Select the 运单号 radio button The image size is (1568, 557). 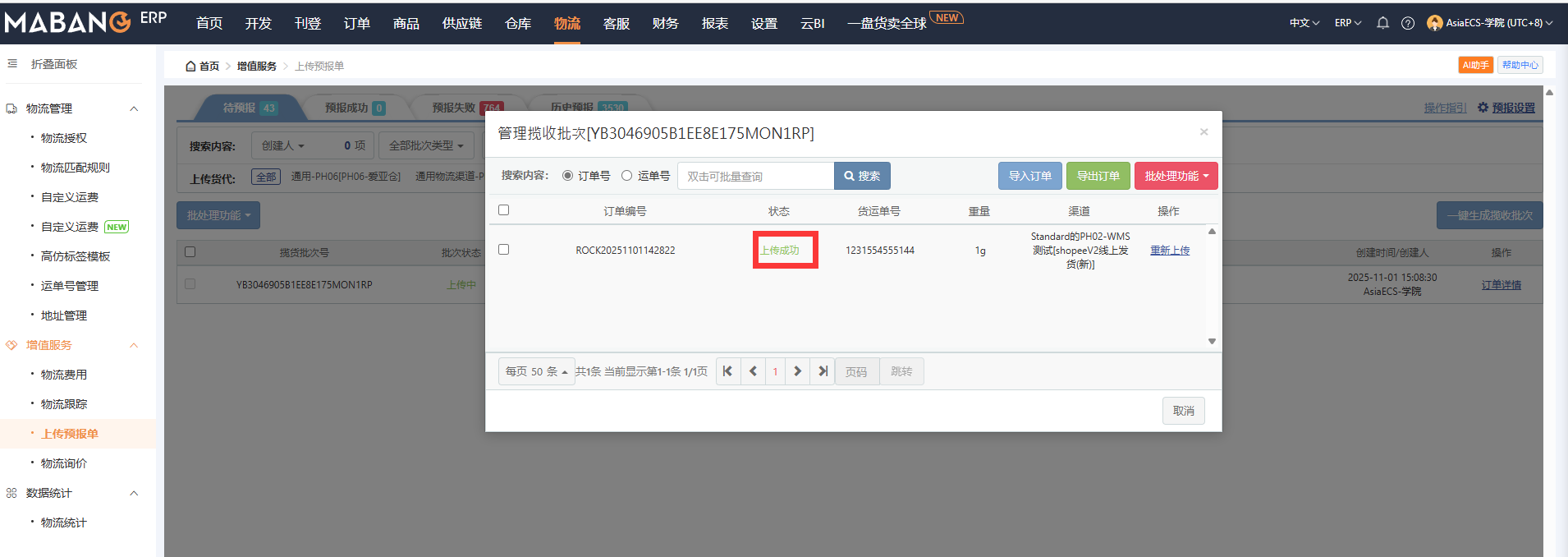[x=627, y=176]
